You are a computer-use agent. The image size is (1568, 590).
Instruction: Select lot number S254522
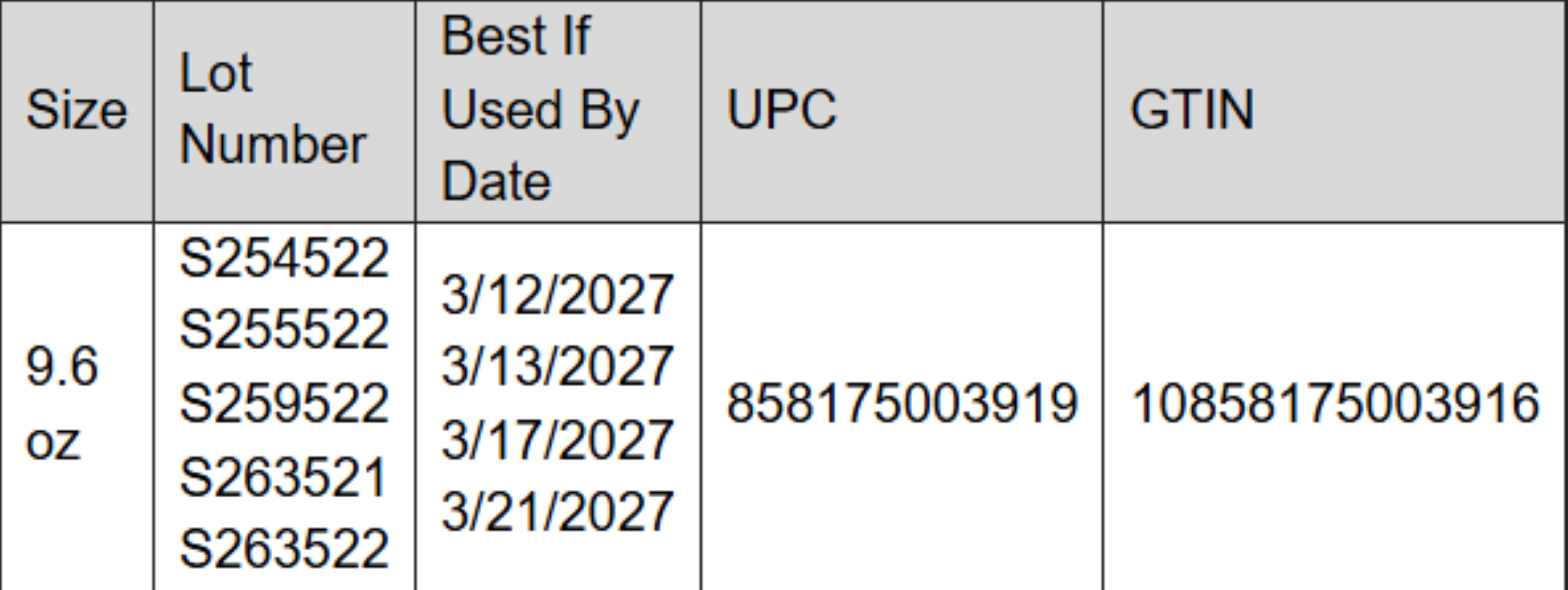click(x=284, y=259)
